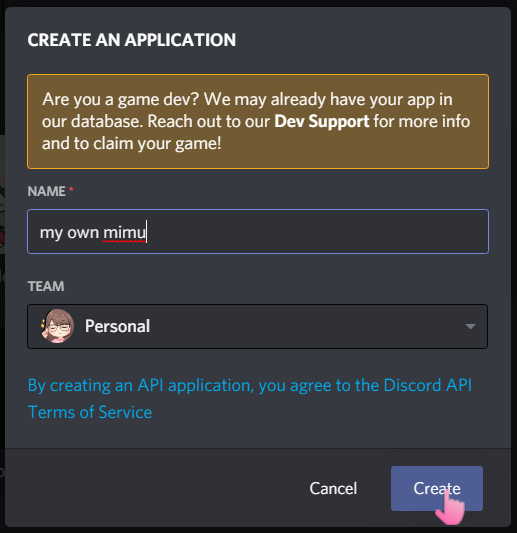Click the Personal team avatar icon
Image resolution: width=517 pixels, height=533 pixels.
57,326
